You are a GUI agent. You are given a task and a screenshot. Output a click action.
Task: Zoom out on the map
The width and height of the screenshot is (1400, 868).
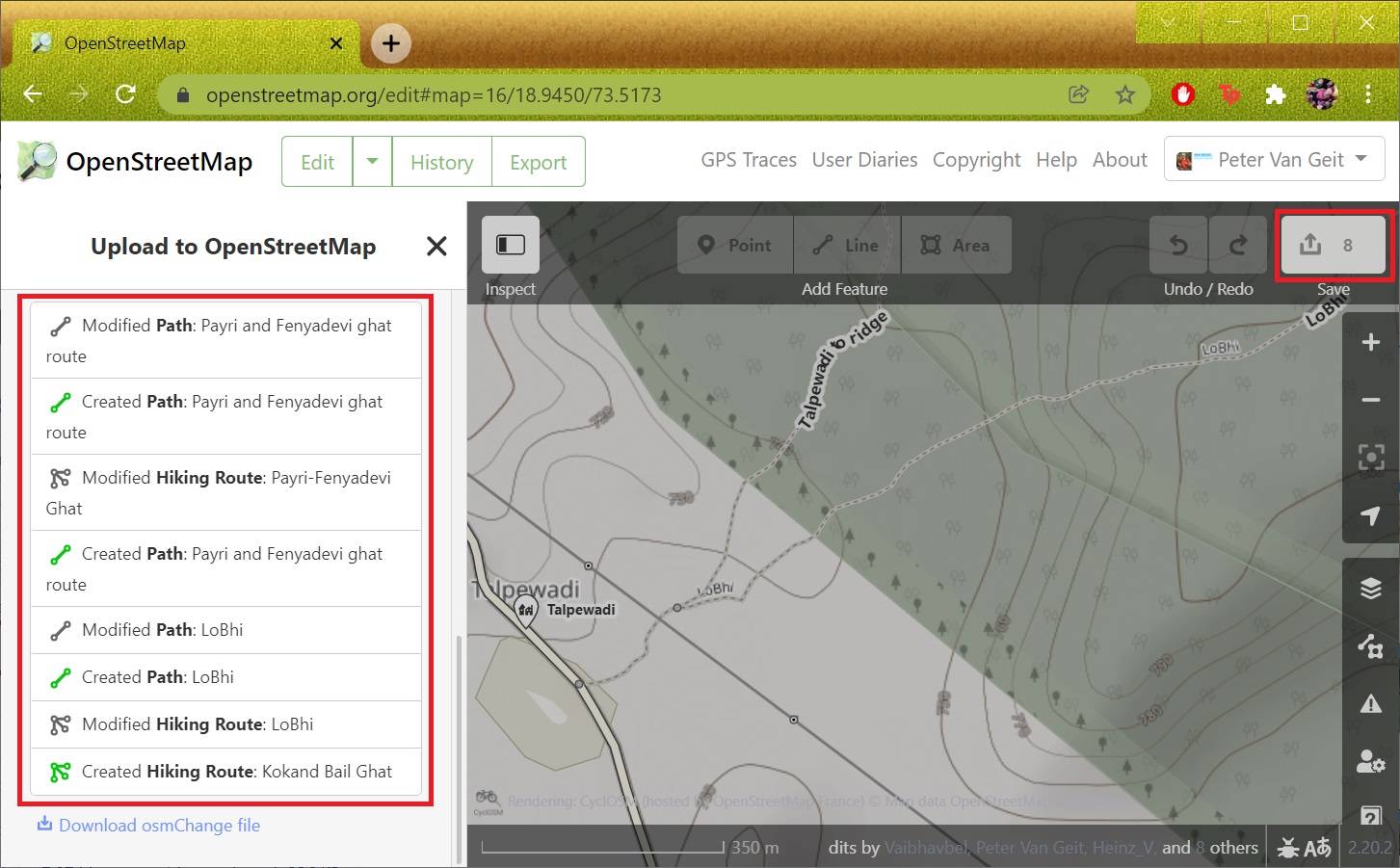1370,400
